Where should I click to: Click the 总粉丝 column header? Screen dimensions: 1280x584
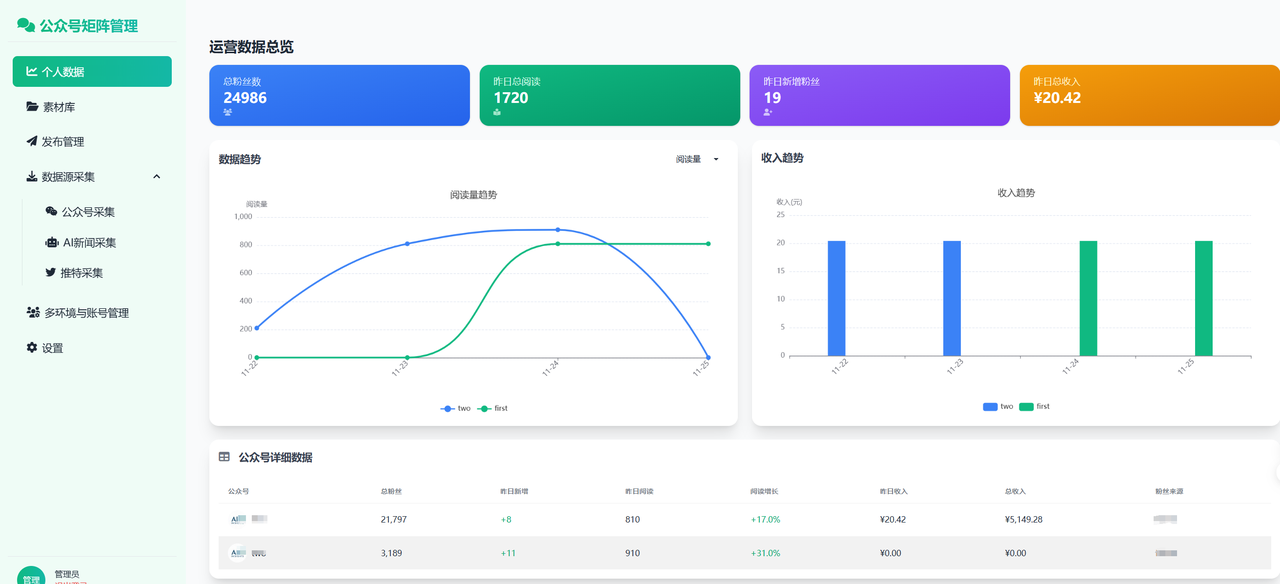tap(391, 491)
